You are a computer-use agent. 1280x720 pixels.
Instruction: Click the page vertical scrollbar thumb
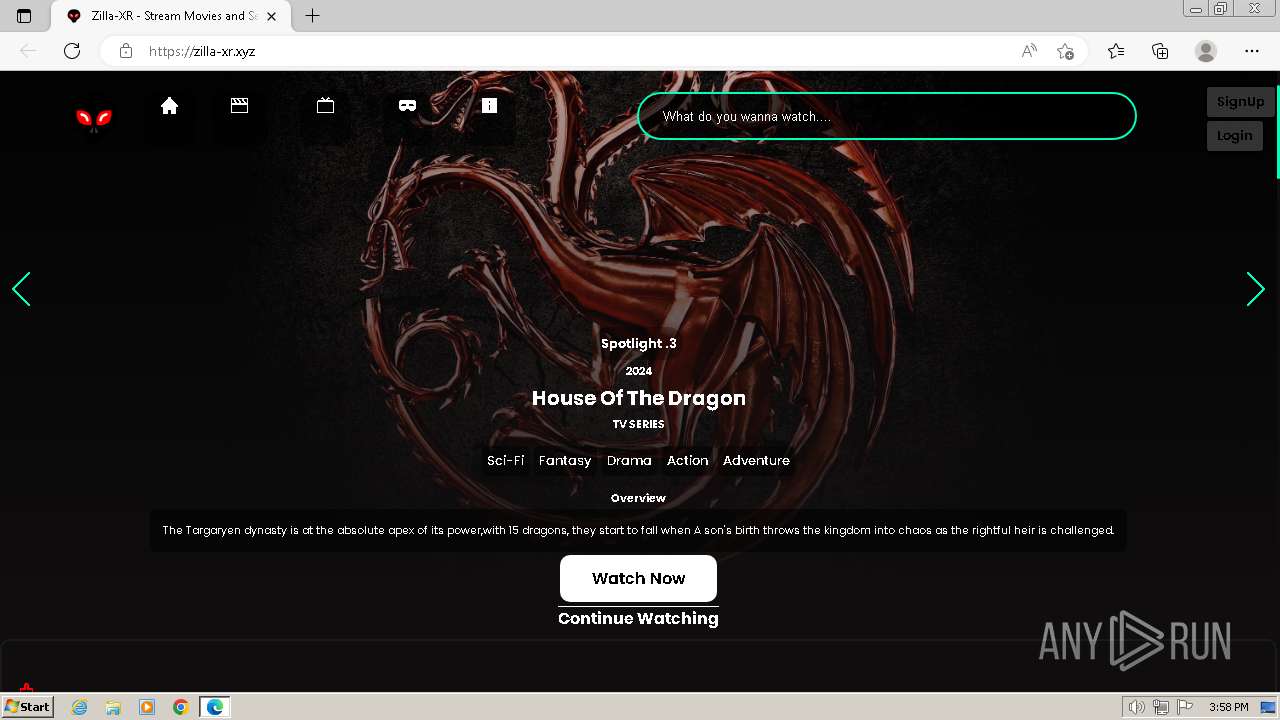[1277, 132]
